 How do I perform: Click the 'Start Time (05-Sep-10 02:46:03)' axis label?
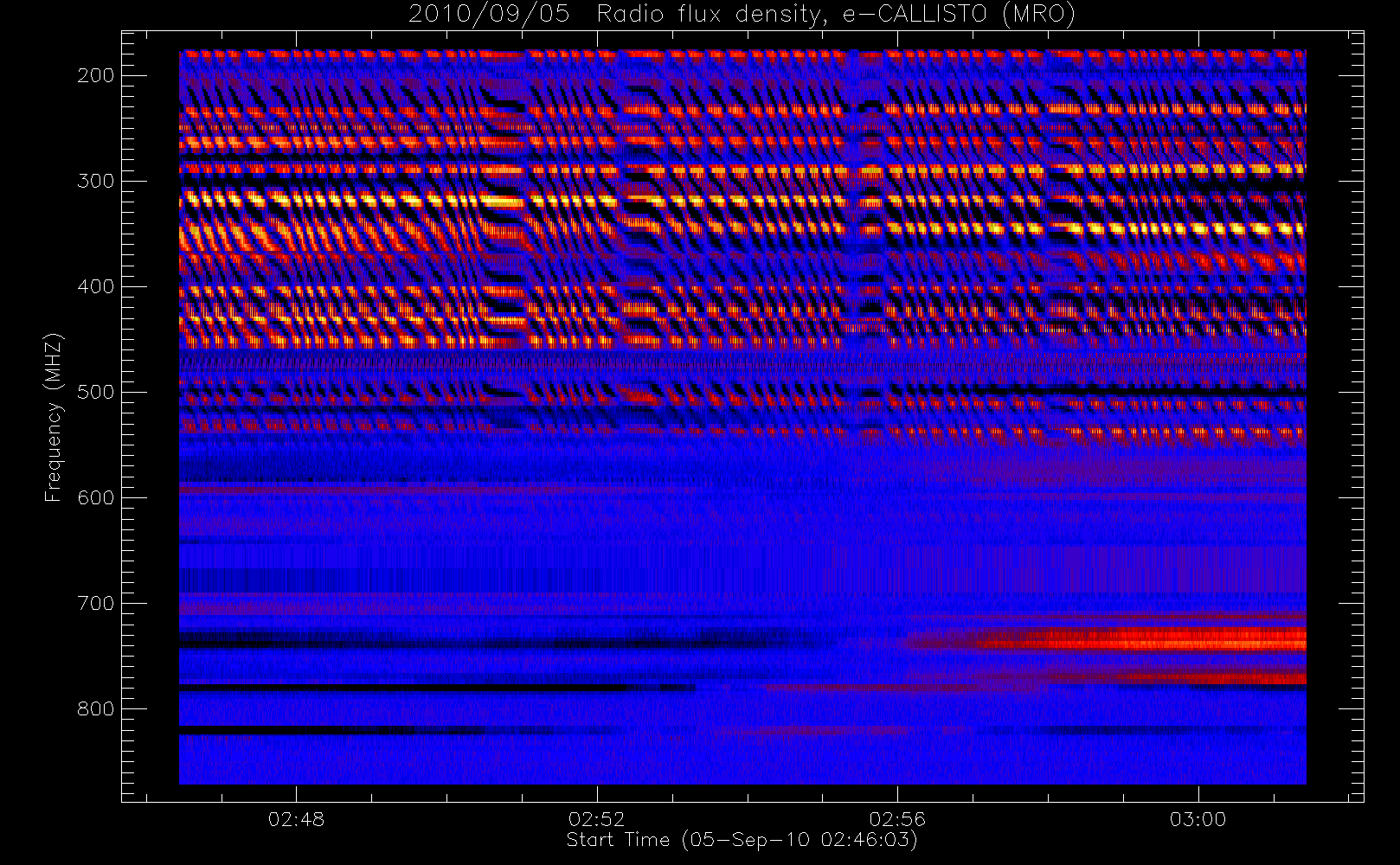742,840
